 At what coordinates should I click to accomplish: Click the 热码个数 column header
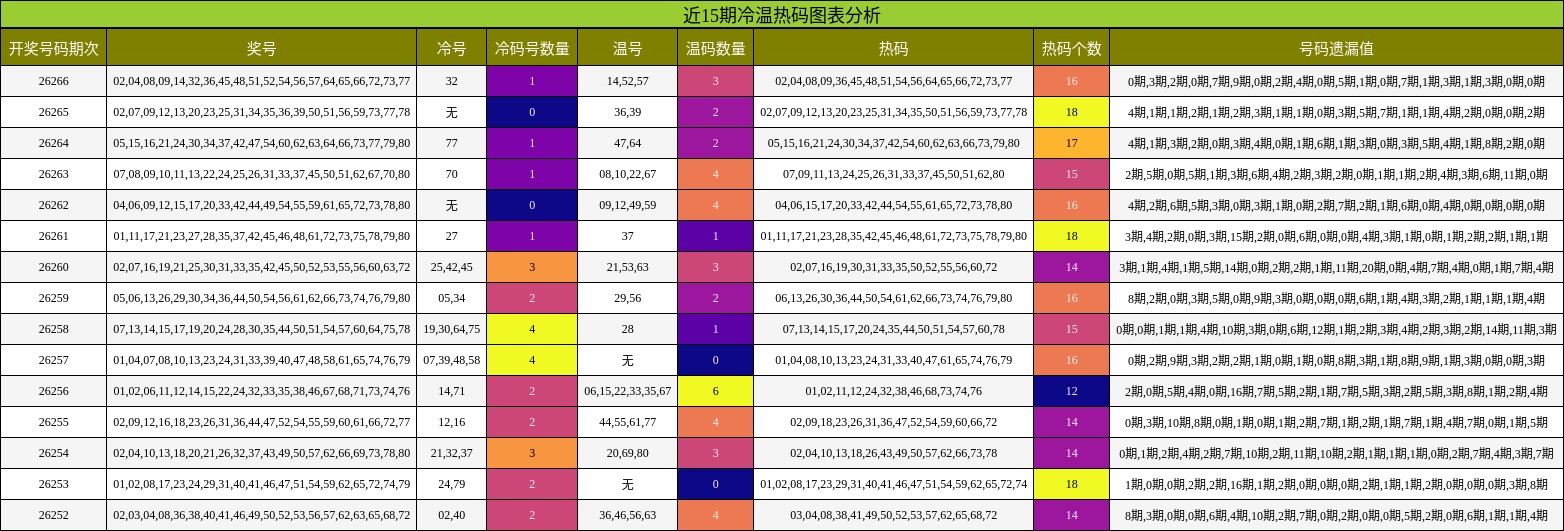point(1071,47)
